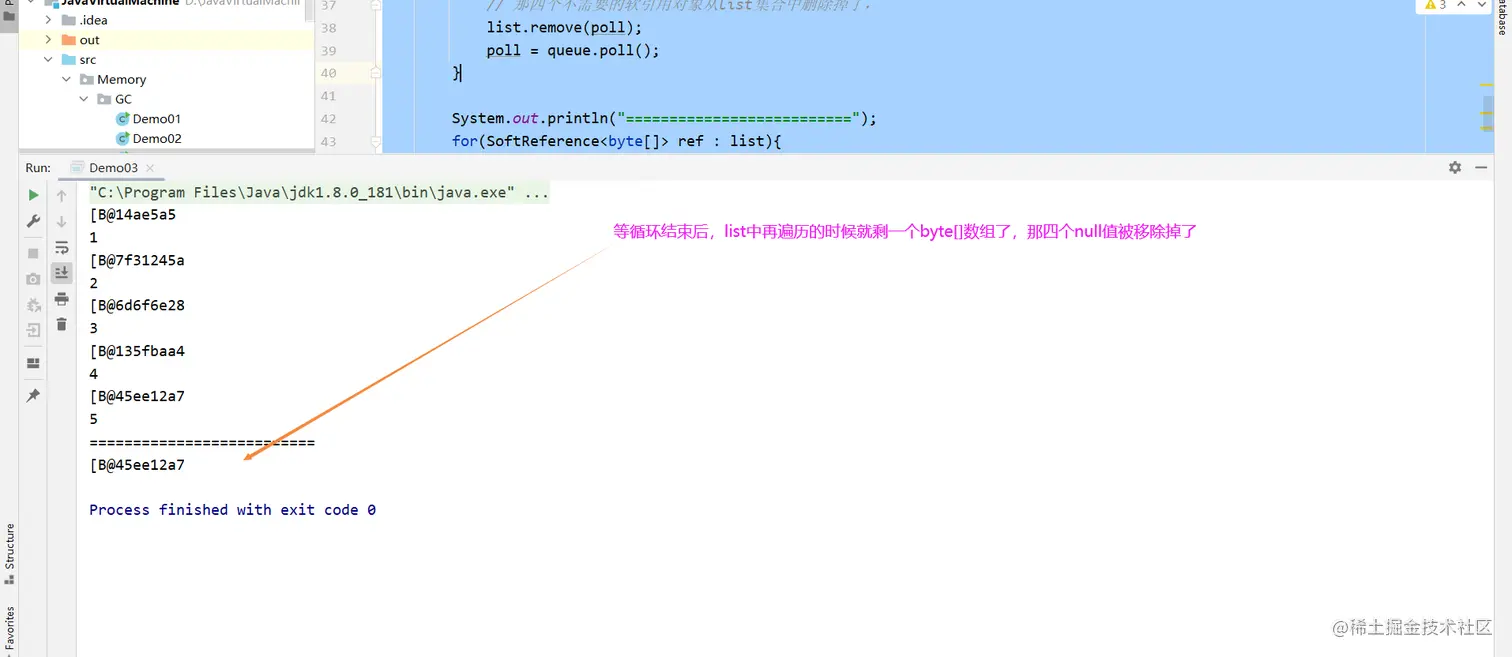Rerun Demo03 with the green play icon
This screenshot has width=1512, height=657.
tap(33, 195)
